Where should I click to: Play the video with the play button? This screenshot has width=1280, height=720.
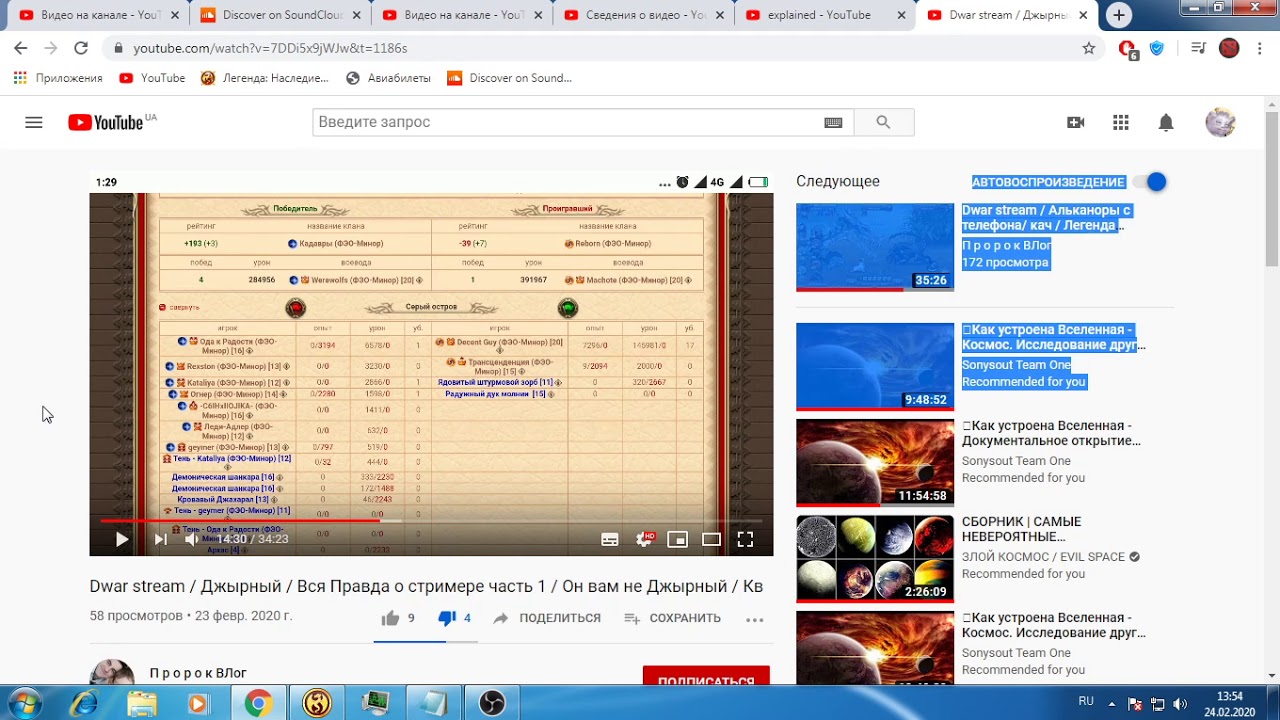point(121,539)
